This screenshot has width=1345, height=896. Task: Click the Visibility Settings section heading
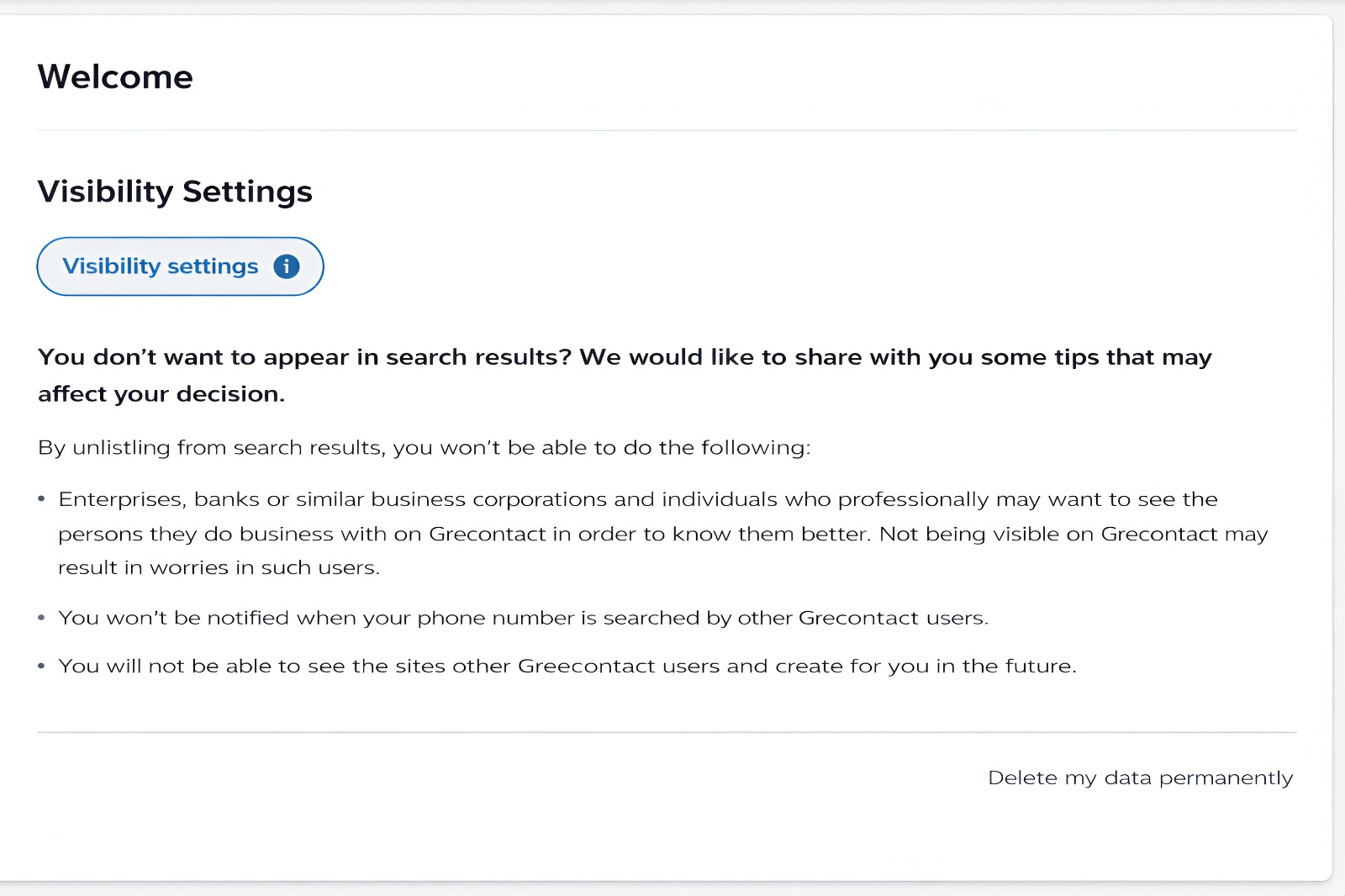coord(175,192)
